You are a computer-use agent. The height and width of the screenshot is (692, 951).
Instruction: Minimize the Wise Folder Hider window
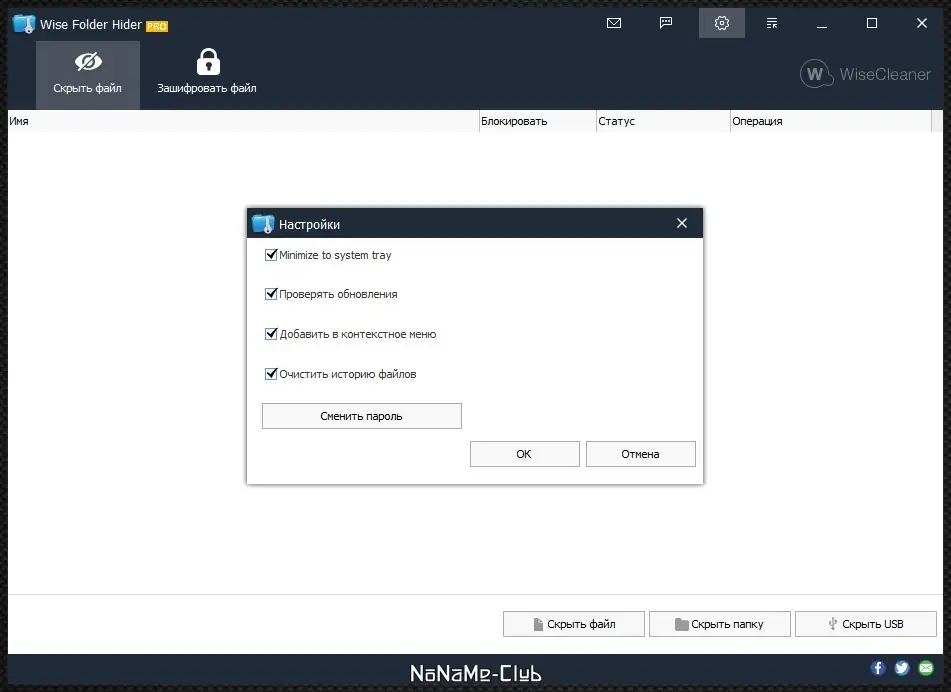[822, 24]
